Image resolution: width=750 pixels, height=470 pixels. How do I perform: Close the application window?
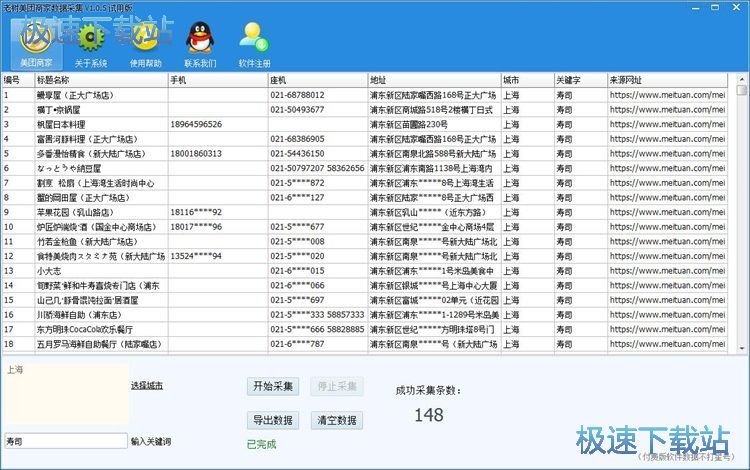click(737, 8)
